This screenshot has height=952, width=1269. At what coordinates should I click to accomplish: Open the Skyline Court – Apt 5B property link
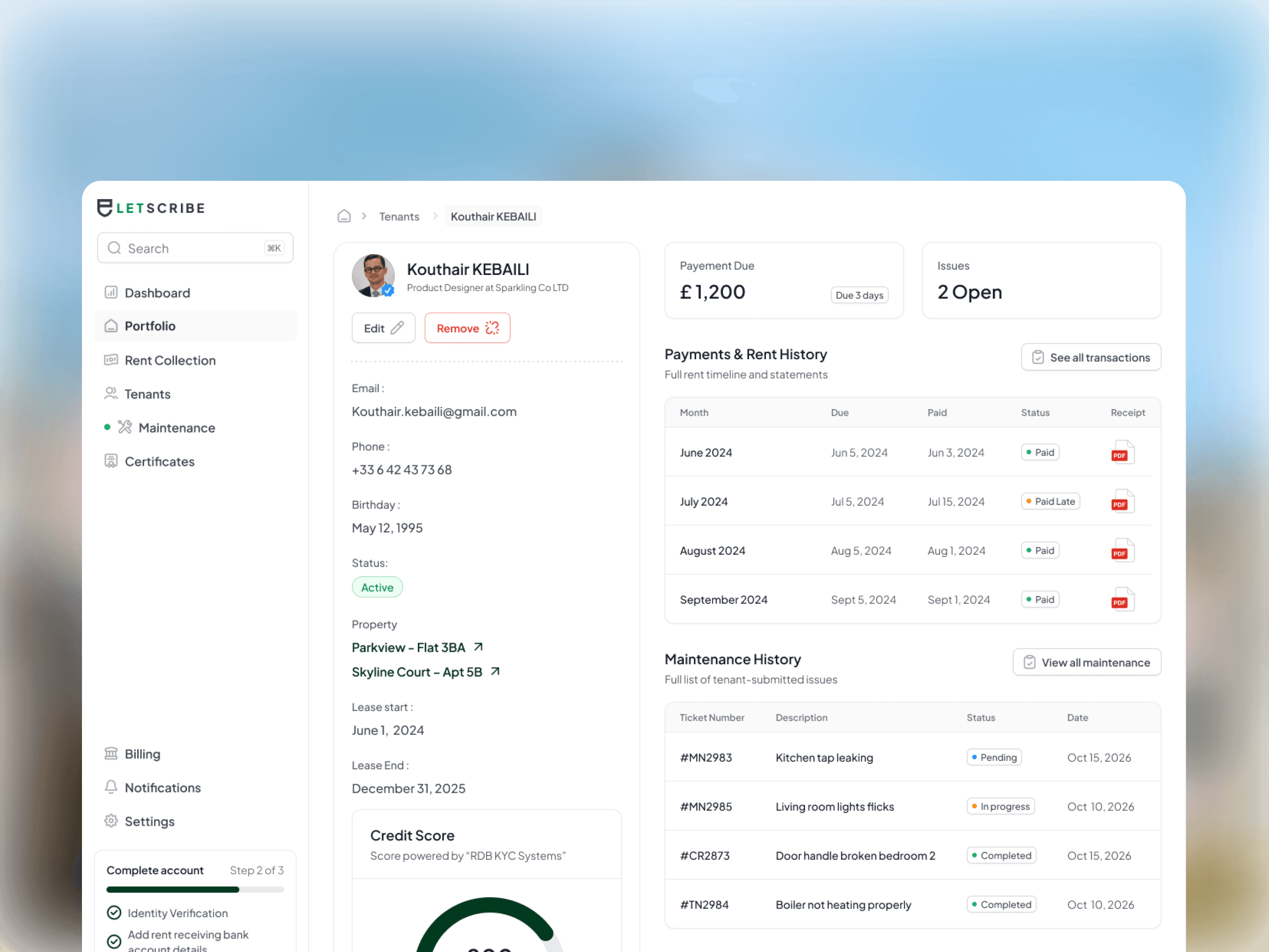point(426,671)
